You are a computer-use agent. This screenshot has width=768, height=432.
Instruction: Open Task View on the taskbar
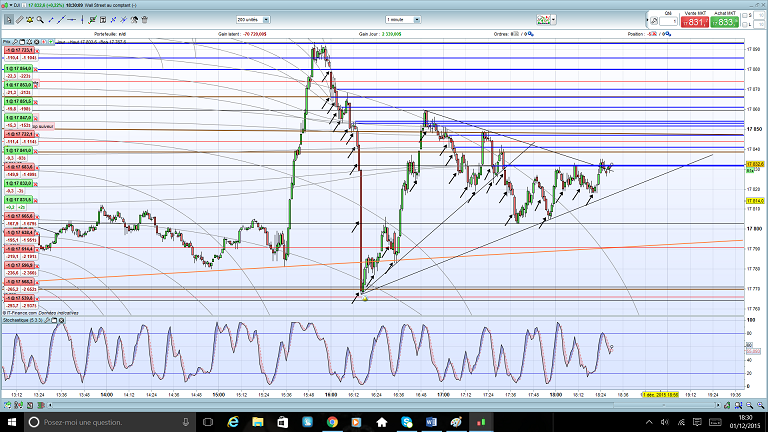coord(208,423)
